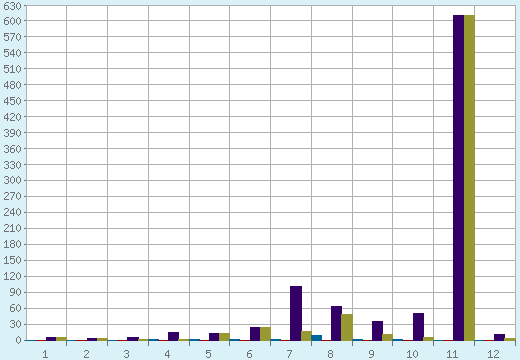Click the olive bar in month 8
This screenshot has width=520, height=360.
click(347, 327)
